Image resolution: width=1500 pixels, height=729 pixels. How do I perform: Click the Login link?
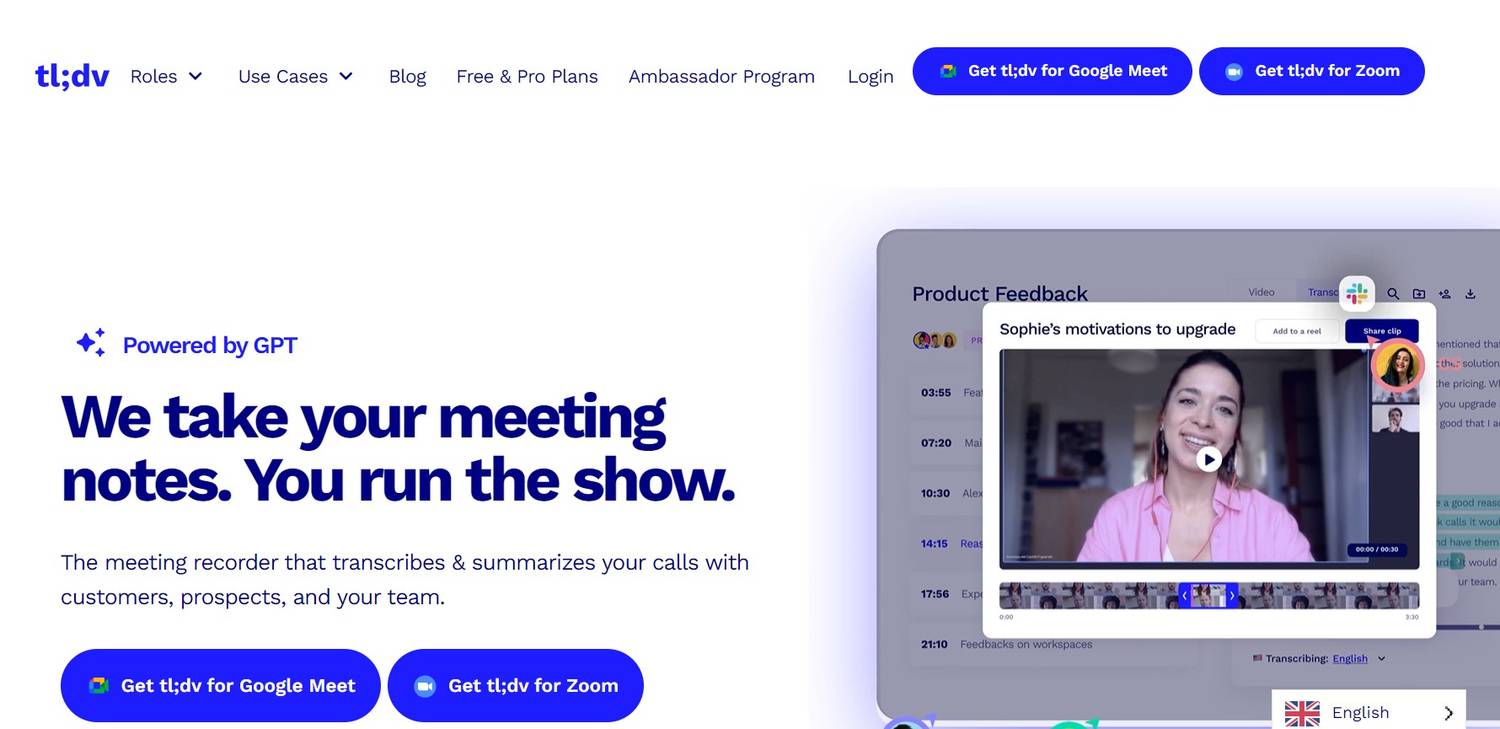point(870,76)
